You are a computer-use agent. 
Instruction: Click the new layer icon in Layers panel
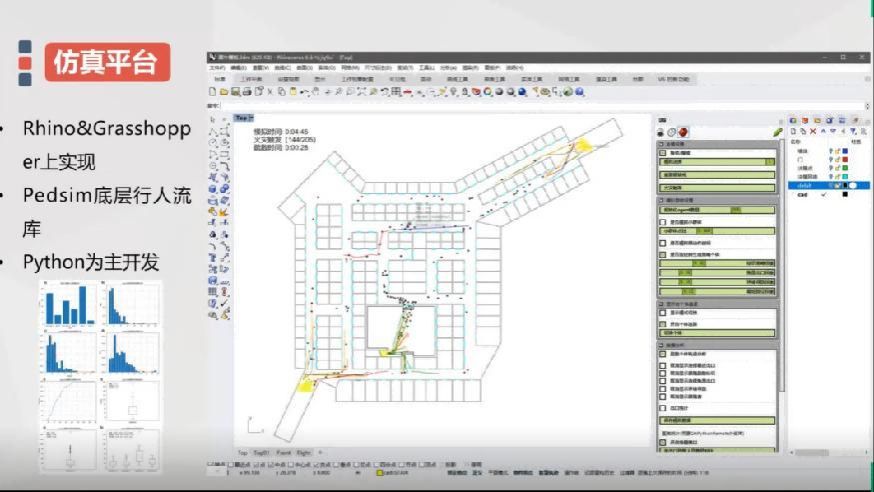pos(793,131)
